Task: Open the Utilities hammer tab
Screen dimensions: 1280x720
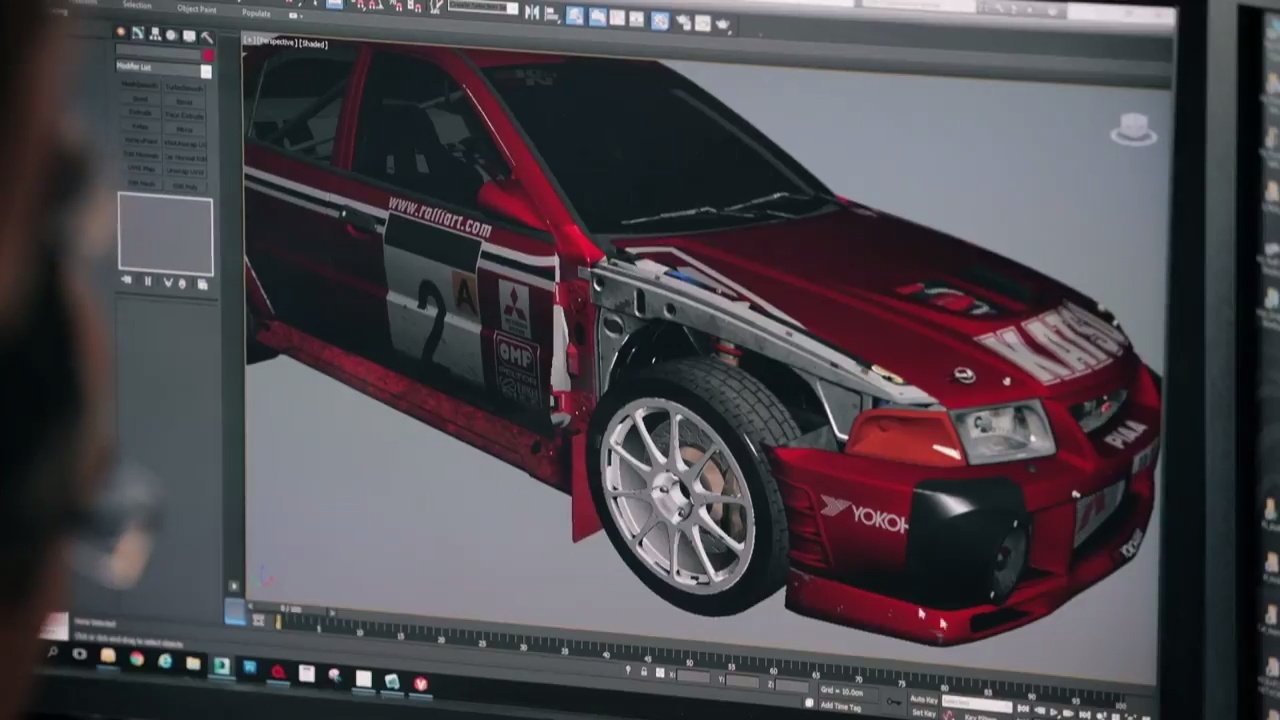Action: pyautogui.click(x=207, y=37)
